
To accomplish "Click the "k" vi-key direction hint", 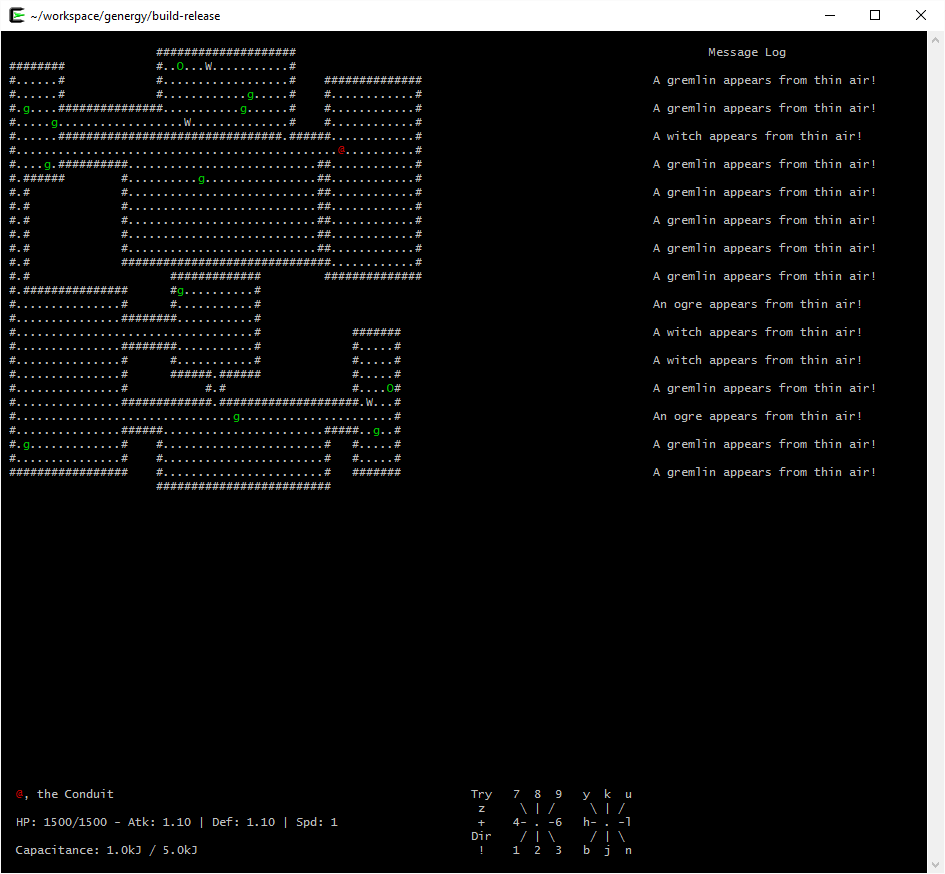I will click(x=607, y=794).
